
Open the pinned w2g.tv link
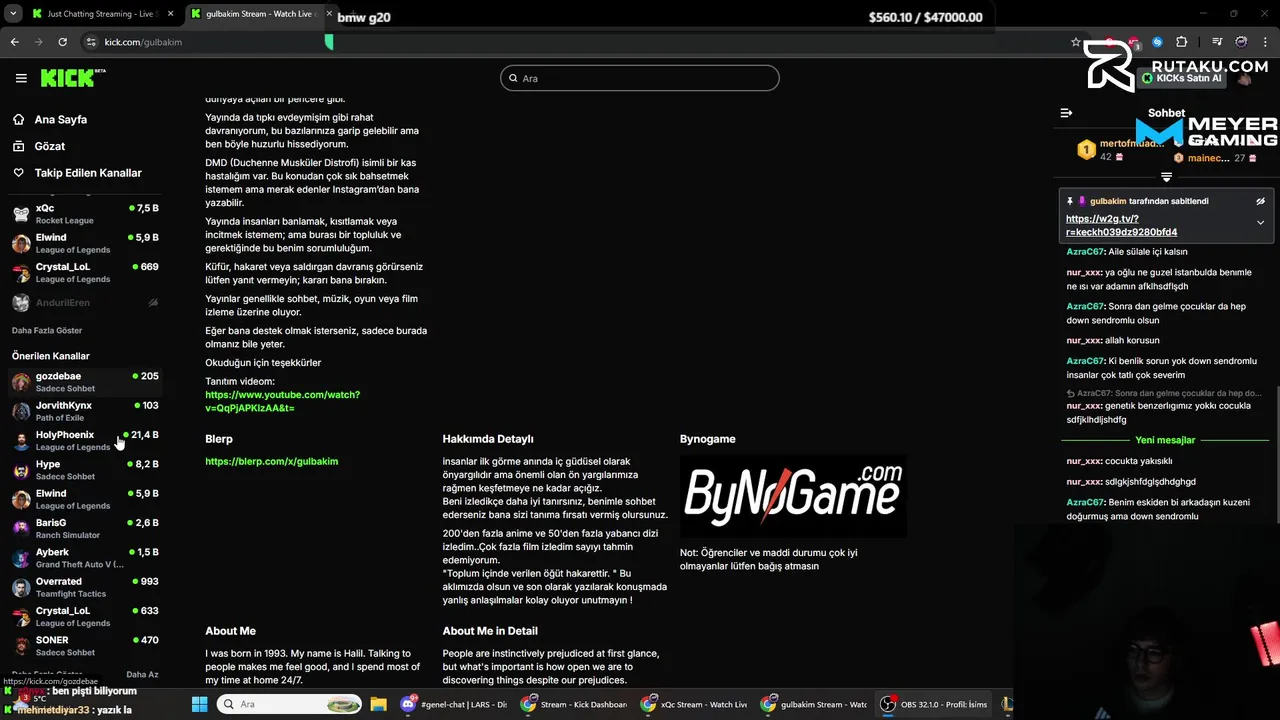pyautogui.click(x=1121, y=225)
